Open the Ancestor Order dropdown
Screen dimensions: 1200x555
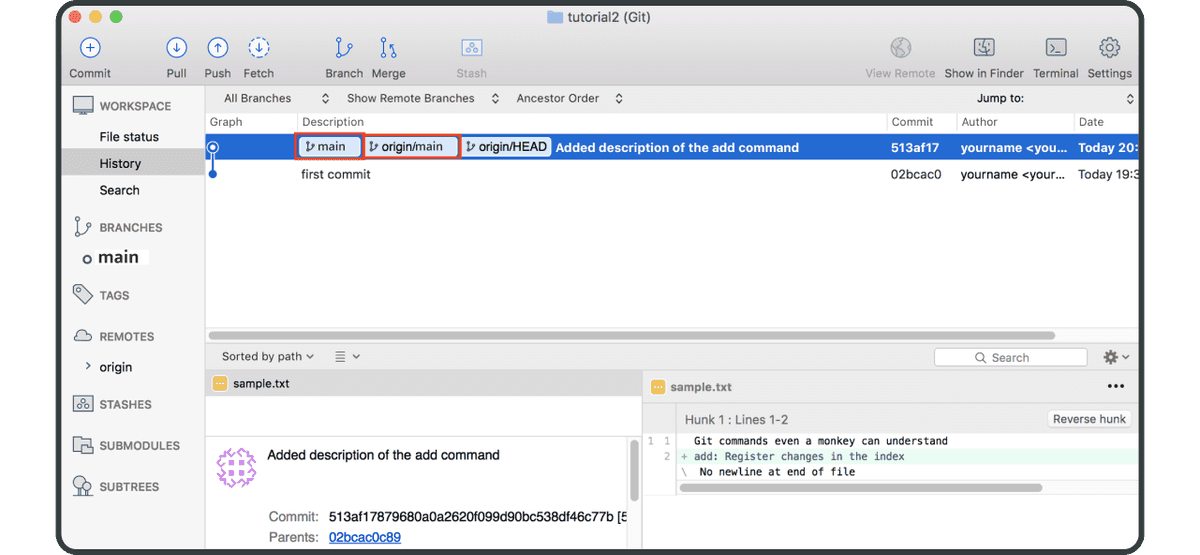coord(569,98)
